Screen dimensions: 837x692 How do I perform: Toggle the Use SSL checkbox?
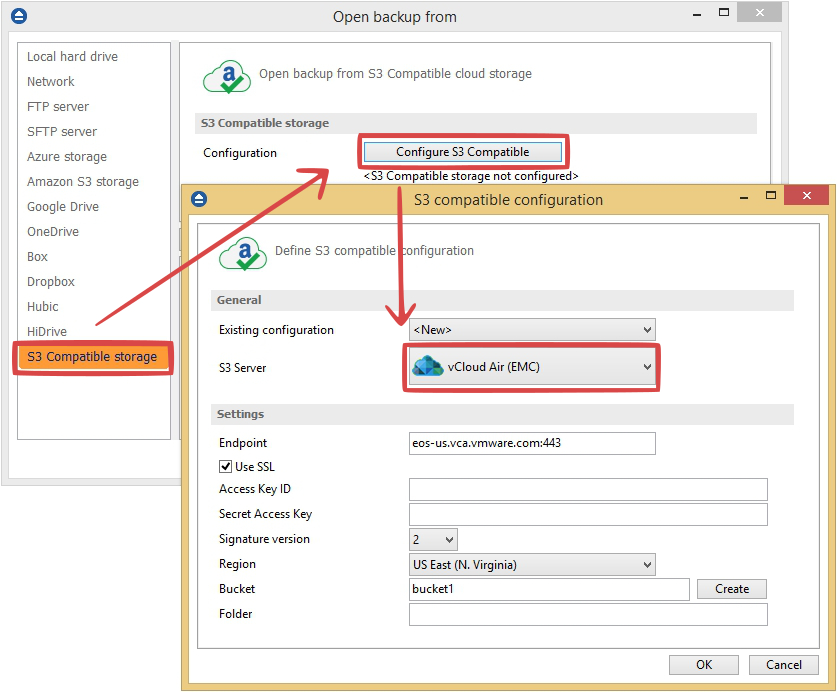[x=225, y=466]
